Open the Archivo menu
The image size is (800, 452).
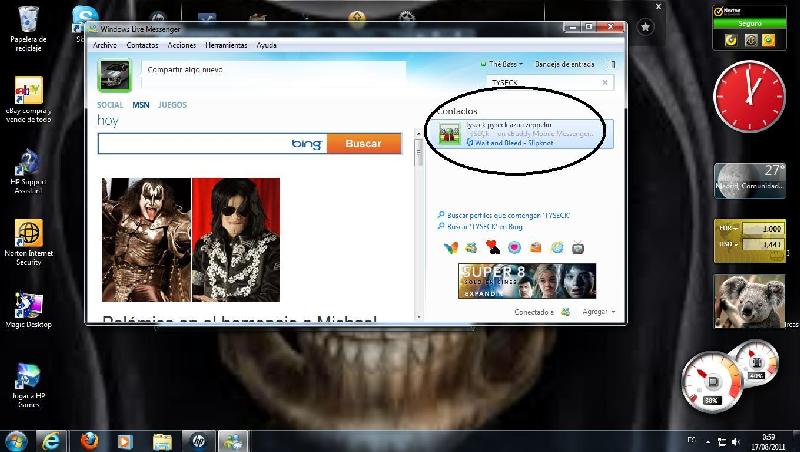pyautogui.click(x=105, y=45)
